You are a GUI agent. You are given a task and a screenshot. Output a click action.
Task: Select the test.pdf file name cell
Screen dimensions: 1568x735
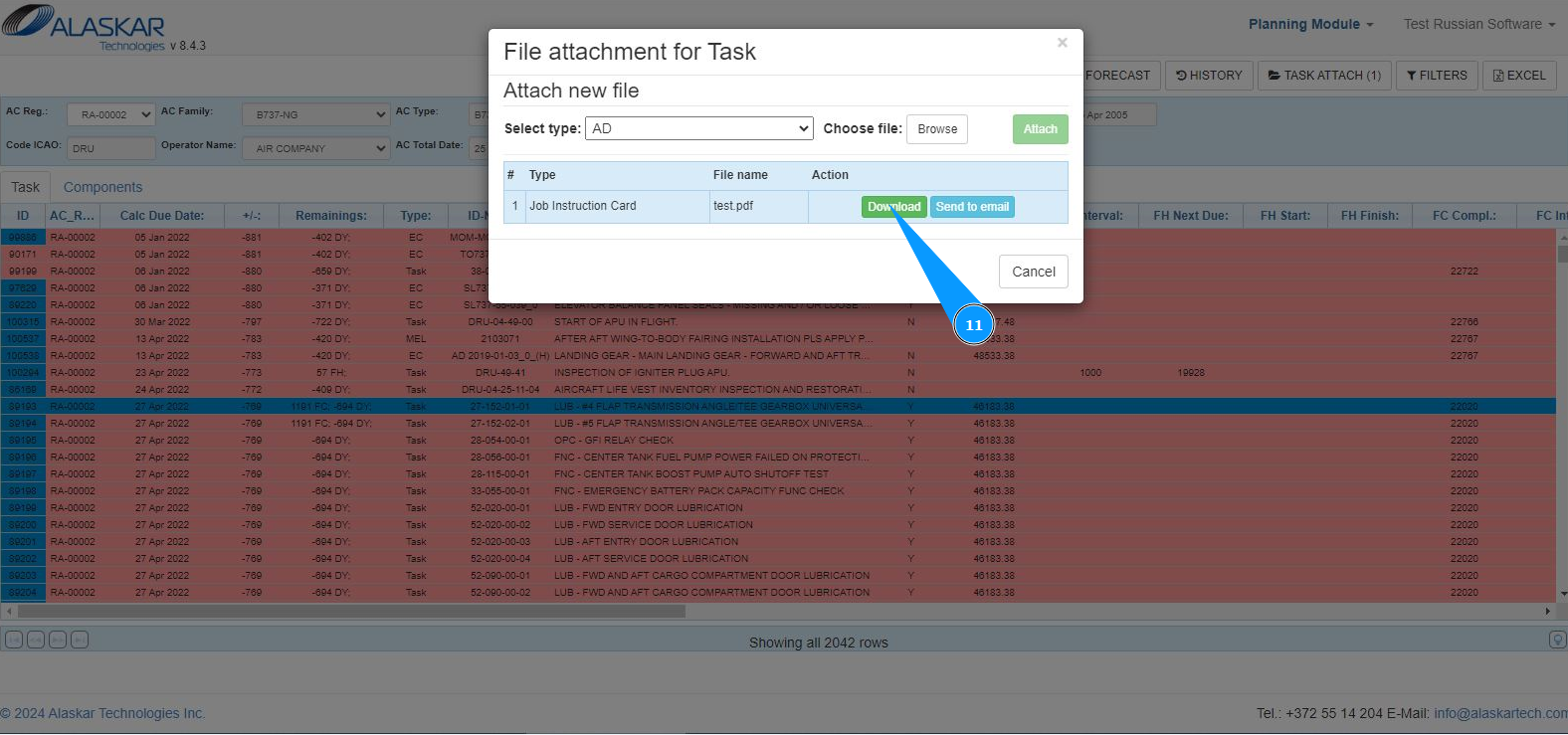click(x=759, y=206)
